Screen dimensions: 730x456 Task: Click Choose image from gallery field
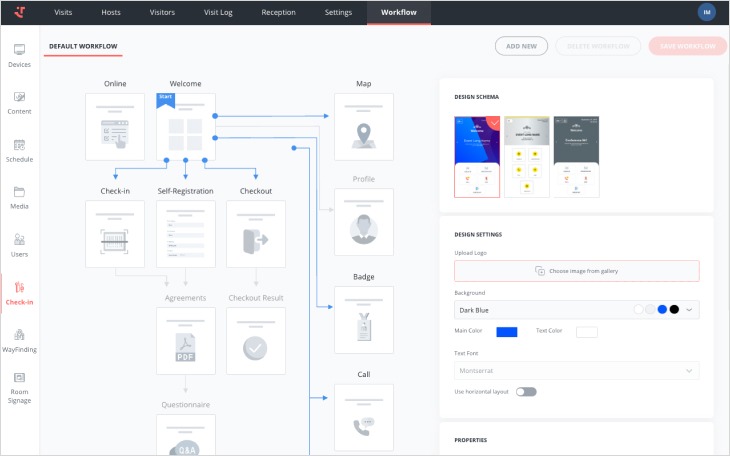point(576,271)
